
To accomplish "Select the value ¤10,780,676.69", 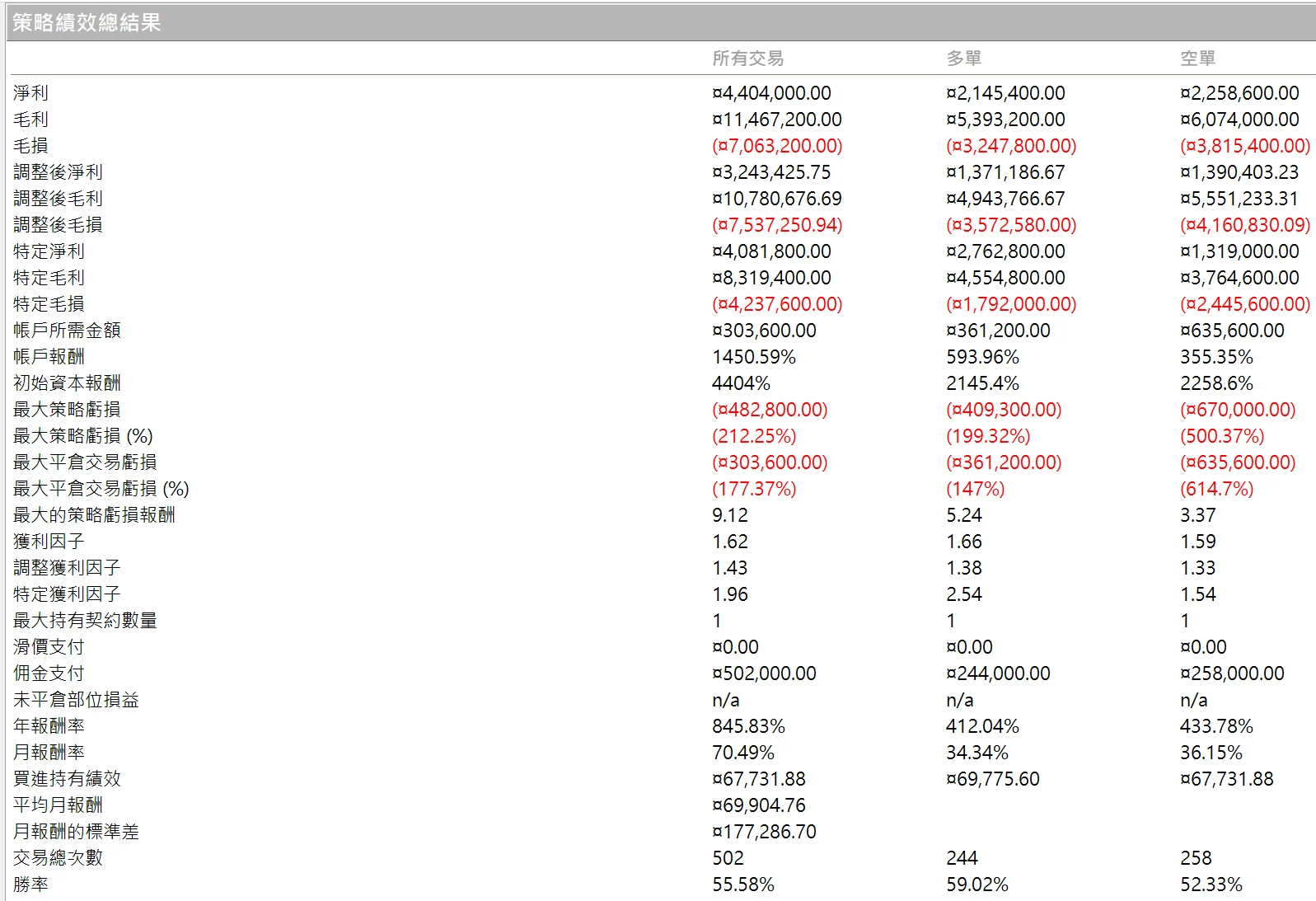I will click(x=777, y=199).
